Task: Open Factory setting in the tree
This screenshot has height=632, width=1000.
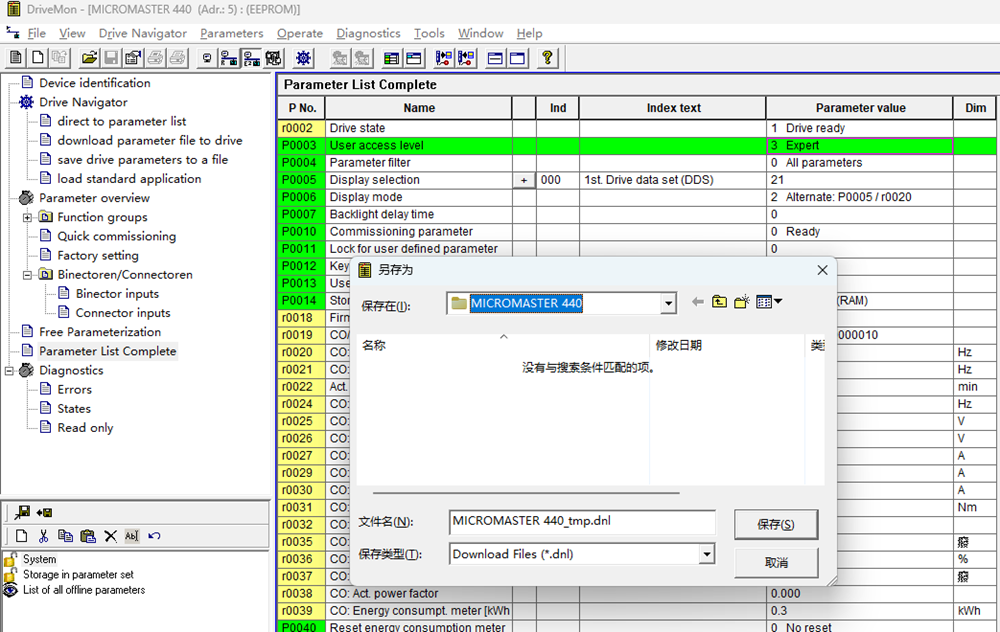Action: 98,255
